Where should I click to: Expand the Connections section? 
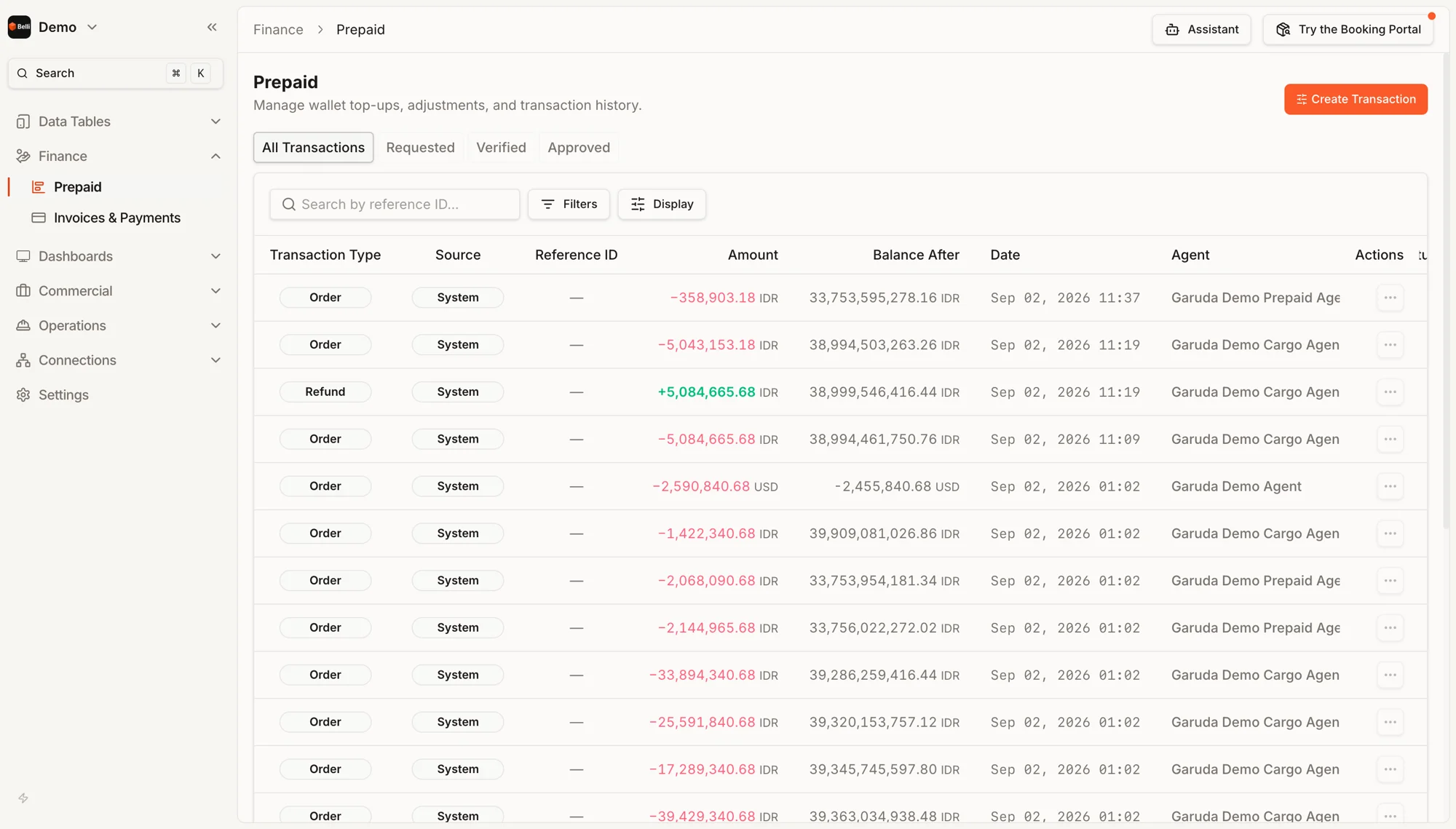[x=118, y=360]
